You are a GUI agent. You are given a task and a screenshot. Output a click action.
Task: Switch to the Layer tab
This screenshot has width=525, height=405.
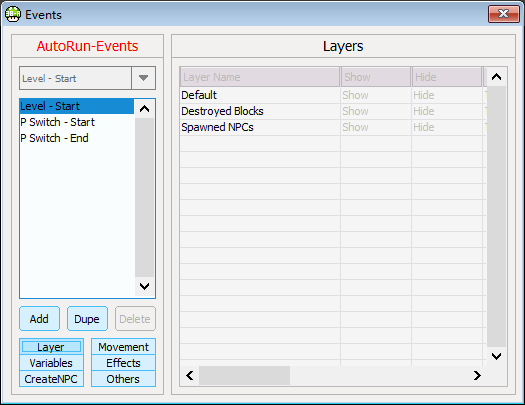51,347
